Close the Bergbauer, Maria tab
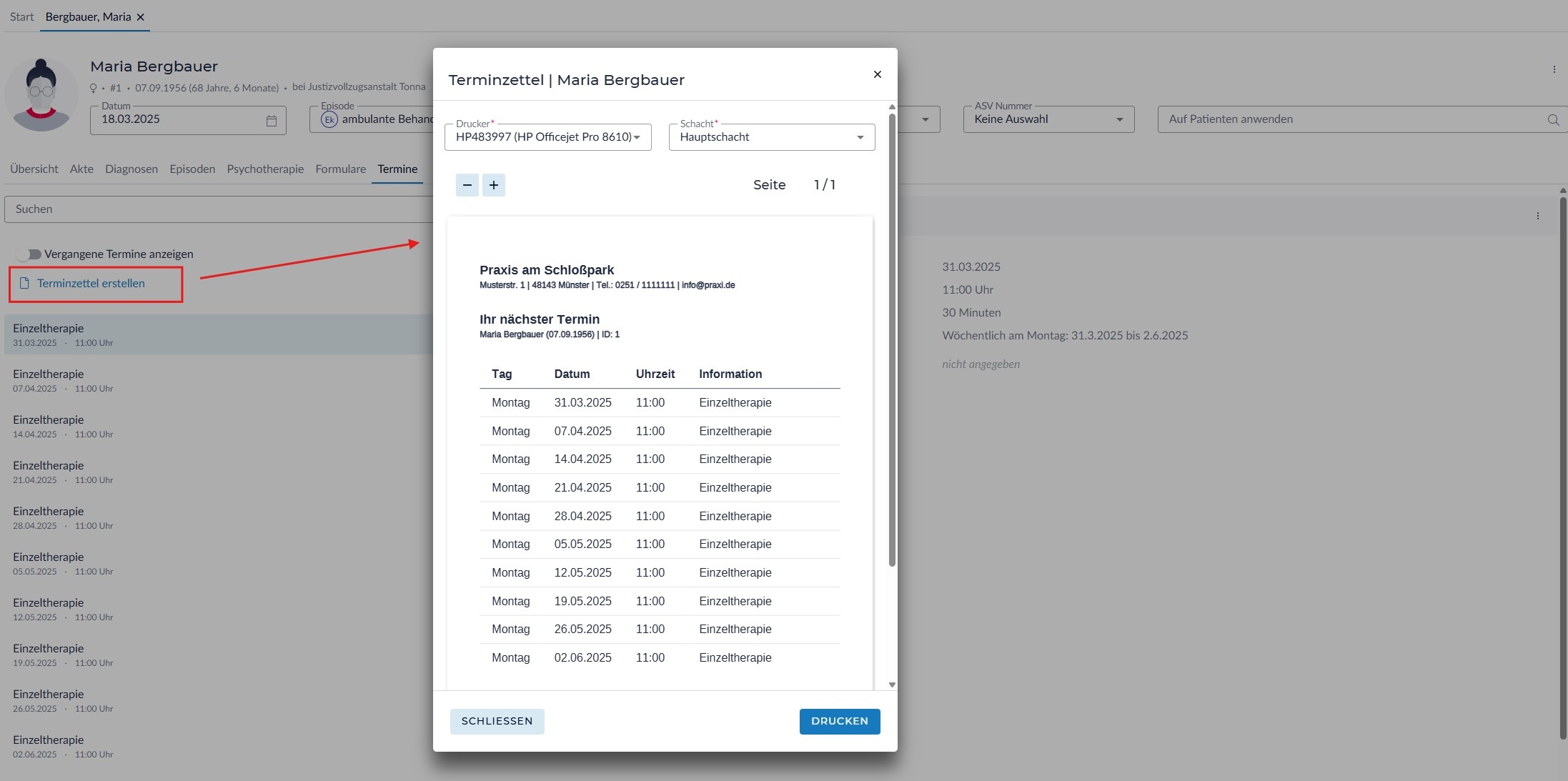The image size is (1568, 781). (x=141, y=17)
